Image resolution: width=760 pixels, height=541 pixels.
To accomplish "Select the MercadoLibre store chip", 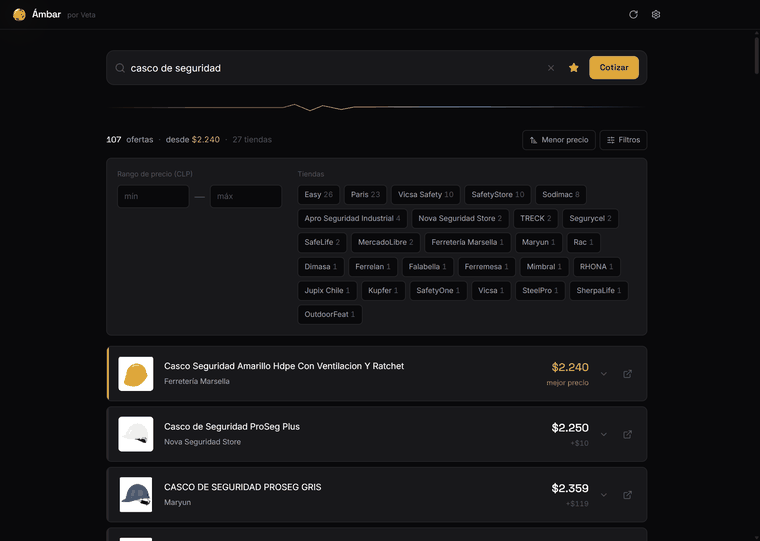I will click(x=386, y=242).
